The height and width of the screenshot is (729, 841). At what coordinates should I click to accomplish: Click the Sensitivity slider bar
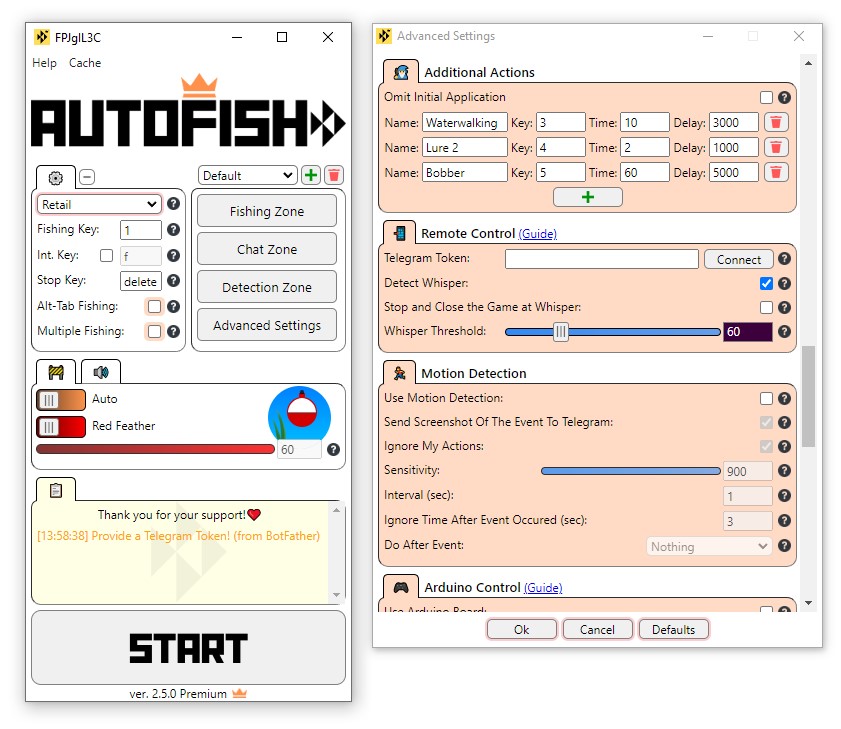631,471
